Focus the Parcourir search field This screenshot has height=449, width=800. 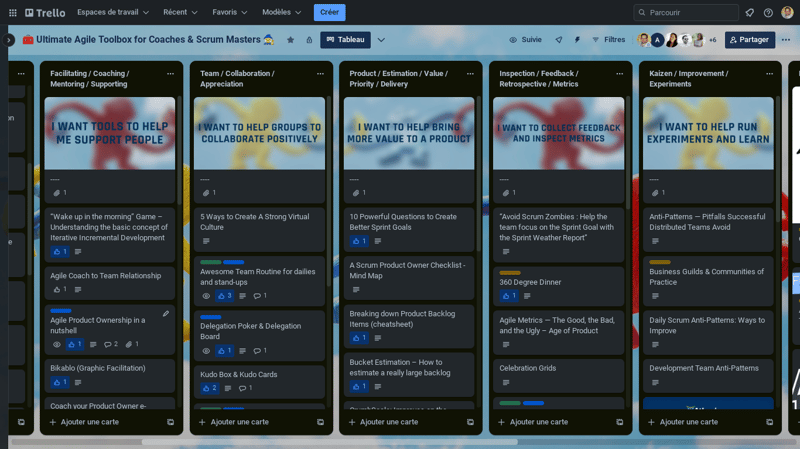(686, 12)
